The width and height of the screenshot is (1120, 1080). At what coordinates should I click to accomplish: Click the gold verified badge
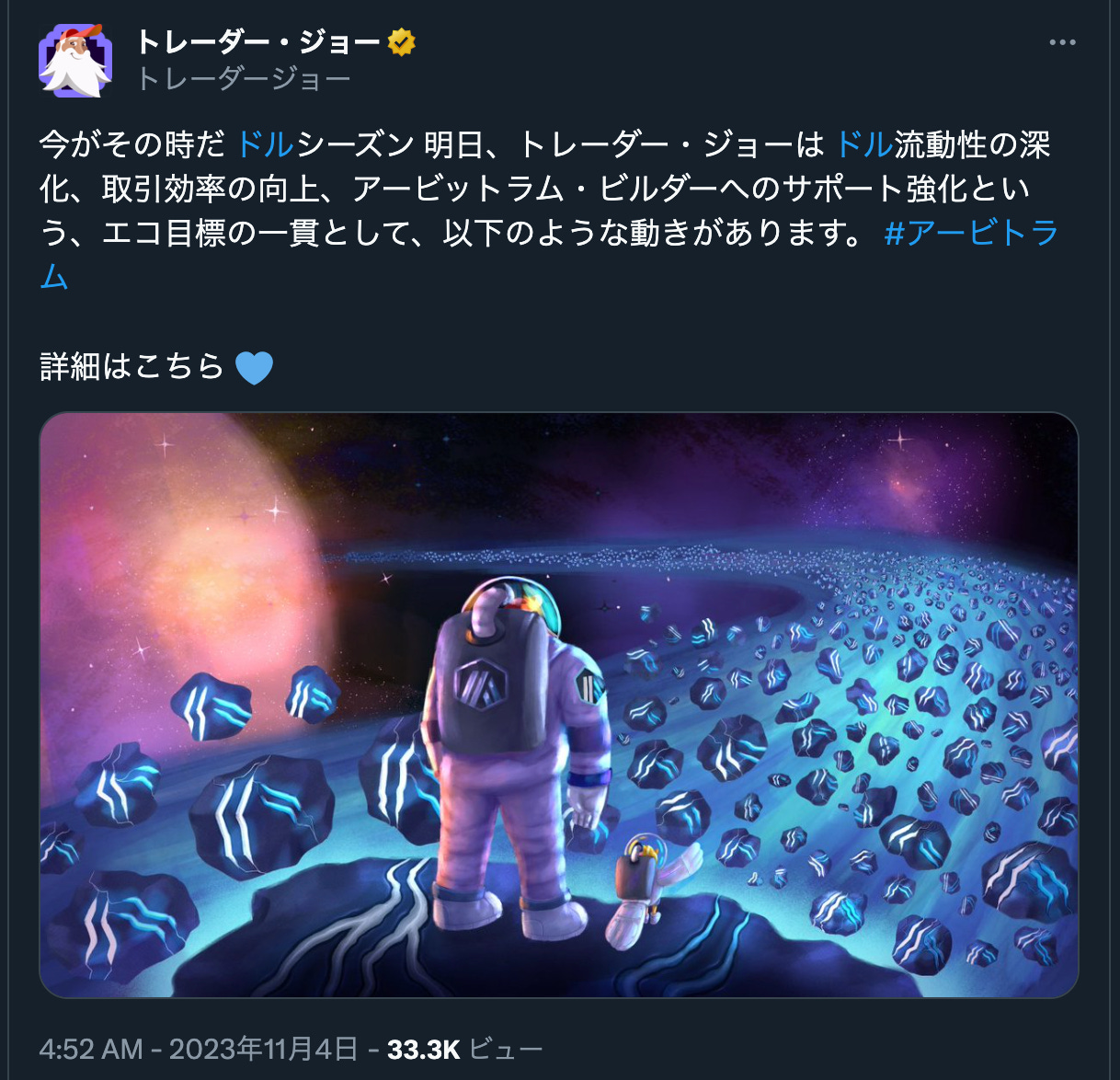click(401, 42)
